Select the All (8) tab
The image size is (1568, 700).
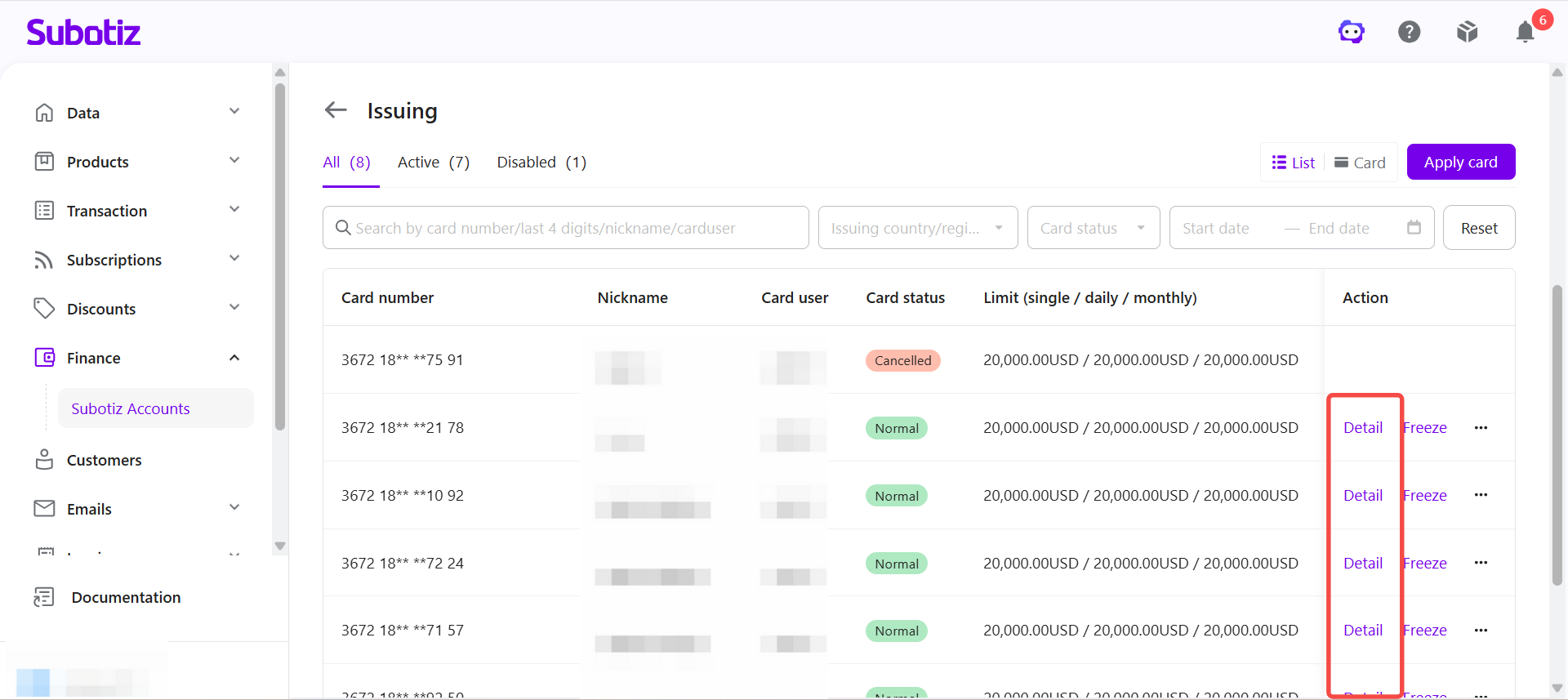347,162
